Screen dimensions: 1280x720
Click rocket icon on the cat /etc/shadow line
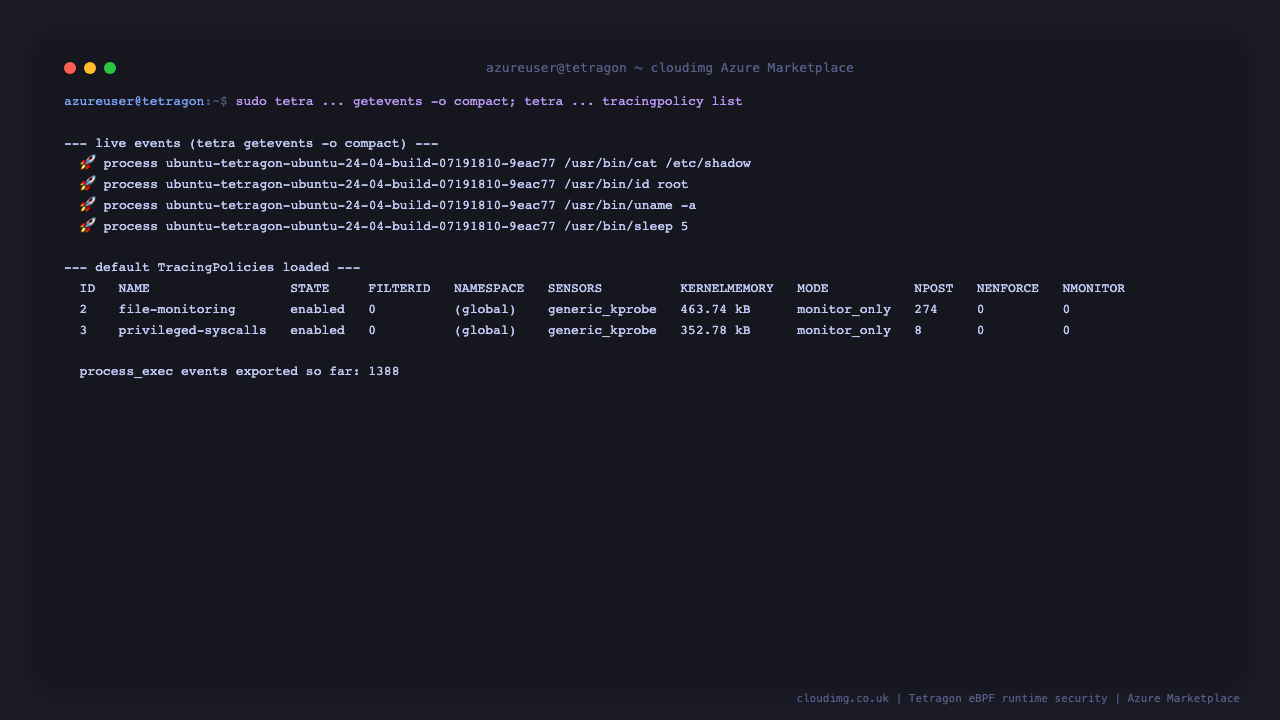[x=88, y=163]
